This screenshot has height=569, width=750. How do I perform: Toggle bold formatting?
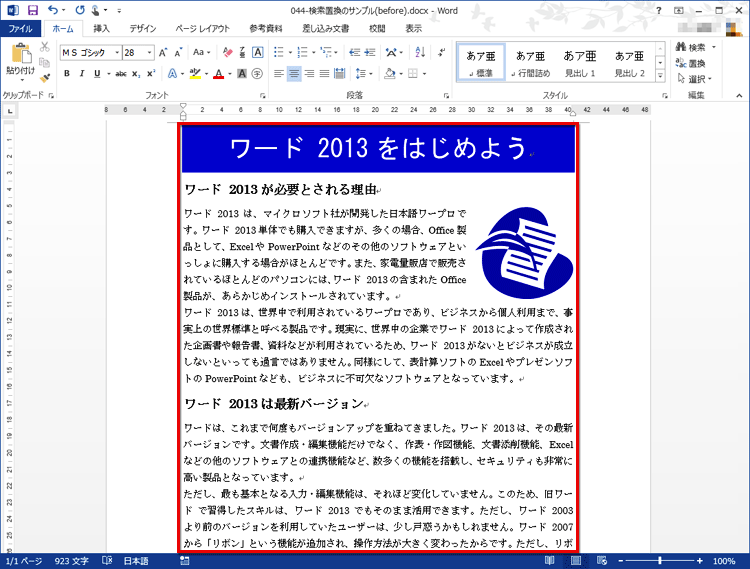(x=67, y=74)
